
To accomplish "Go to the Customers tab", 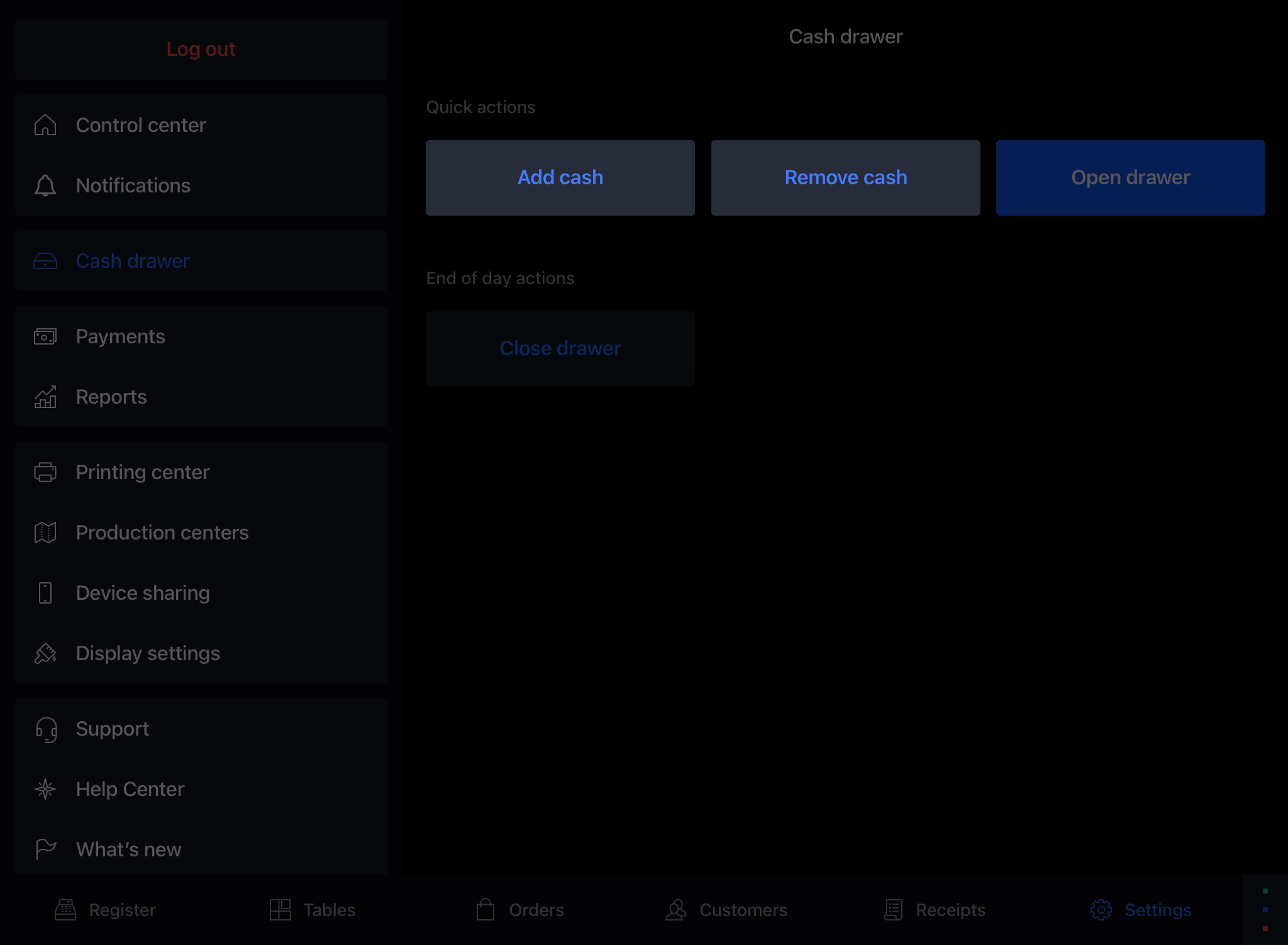I will 726,910.
